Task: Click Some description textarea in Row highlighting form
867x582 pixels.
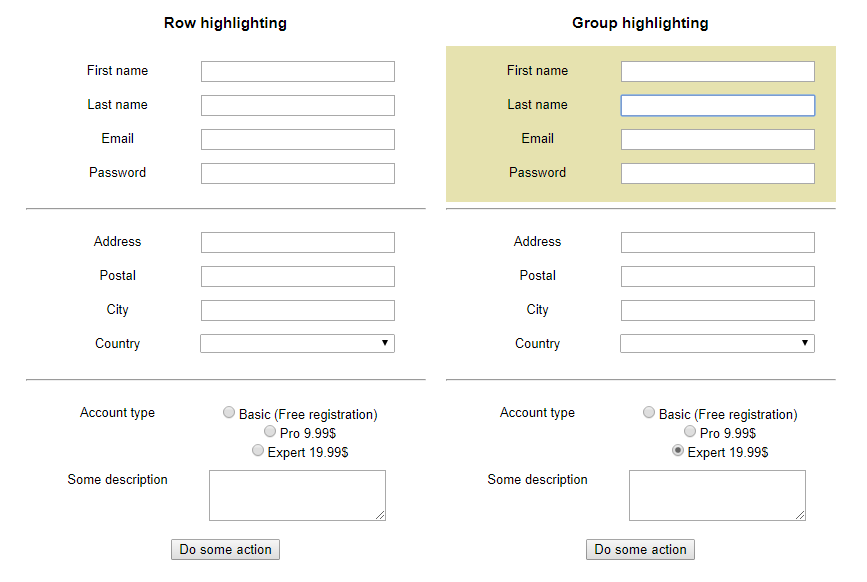Action: pos(297,495)
